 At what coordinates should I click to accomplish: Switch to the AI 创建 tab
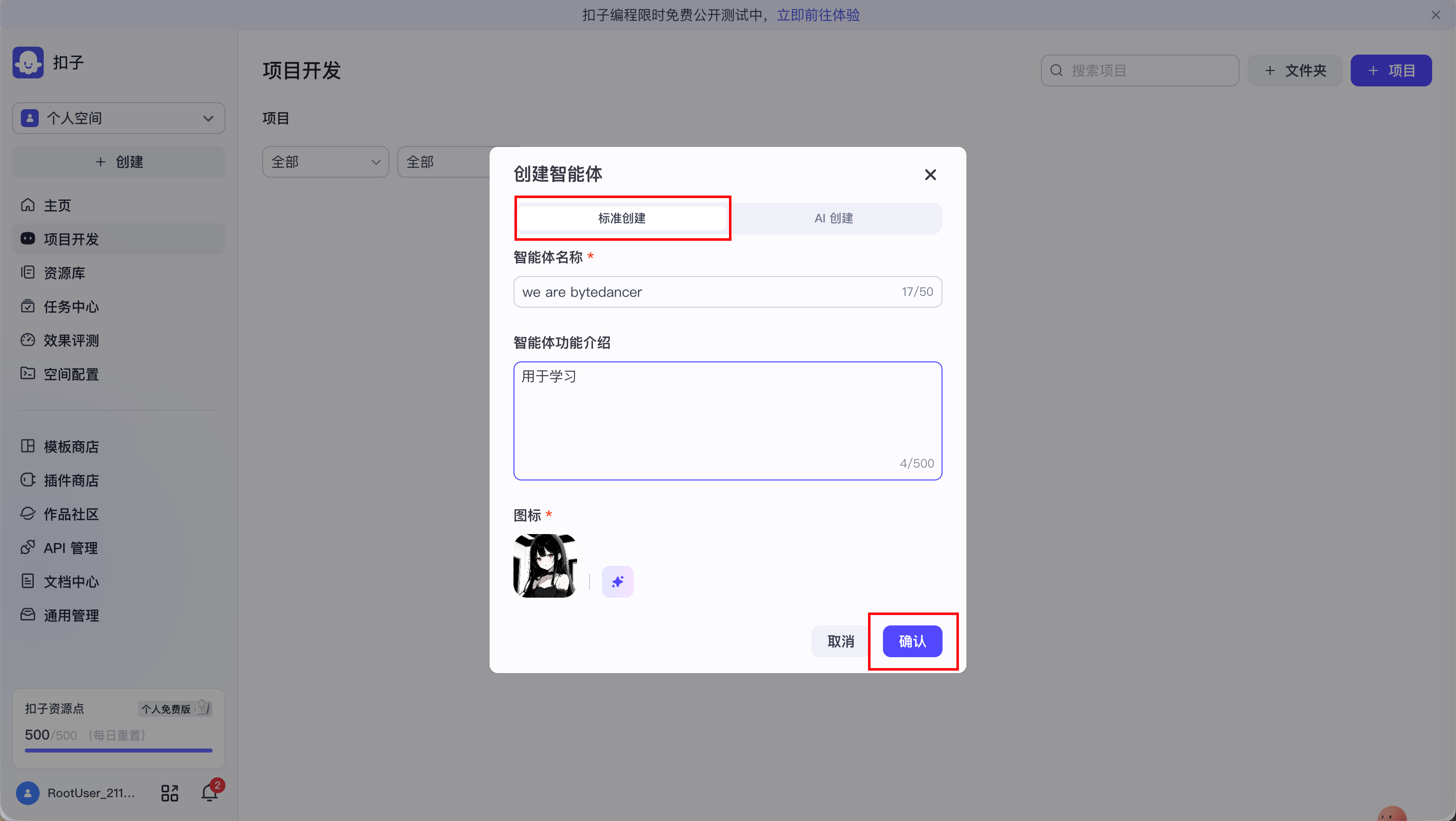click(834, 218)
